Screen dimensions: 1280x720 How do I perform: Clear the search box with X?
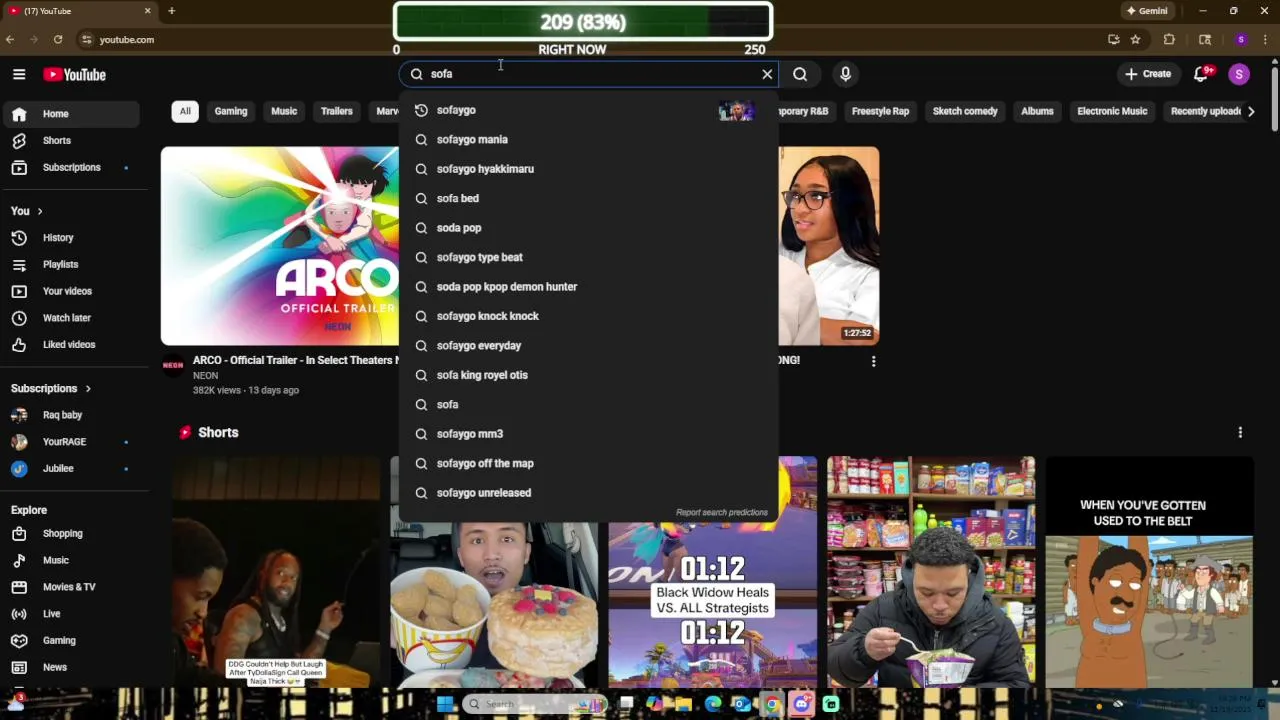point(767,74)
